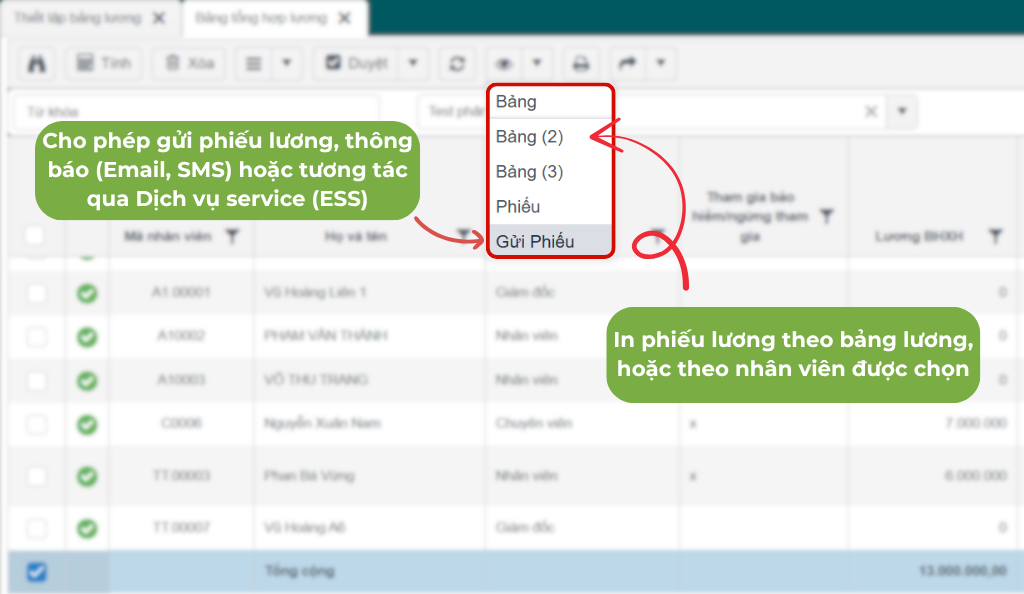Toggle checkbox for row A10003
Viewport: 1024px width, 594px height.
click(37, 381)
